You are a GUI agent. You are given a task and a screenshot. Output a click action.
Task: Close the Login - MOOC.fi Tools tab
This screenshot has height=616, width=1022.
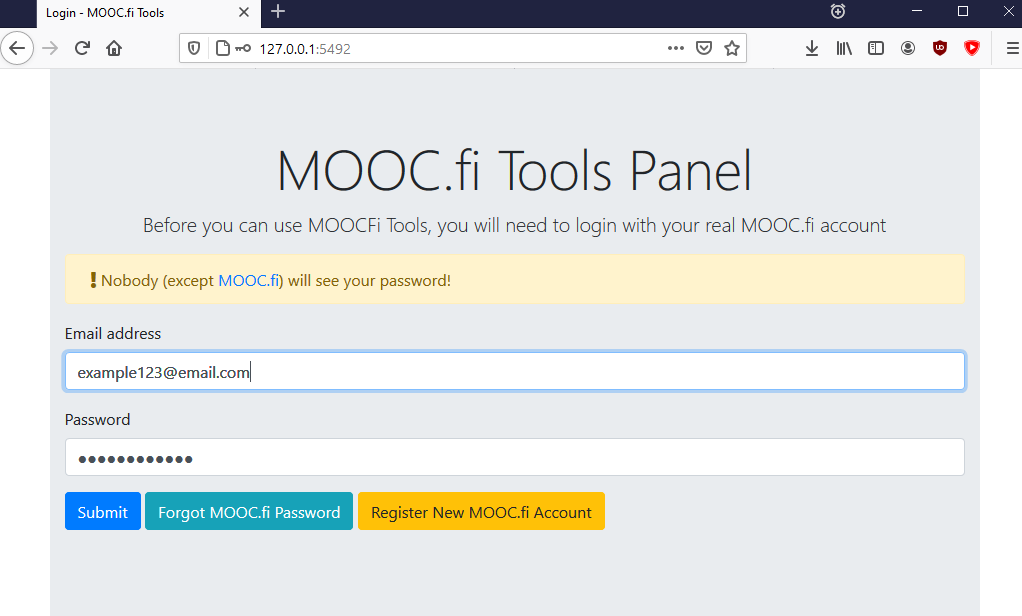(244, 12)
